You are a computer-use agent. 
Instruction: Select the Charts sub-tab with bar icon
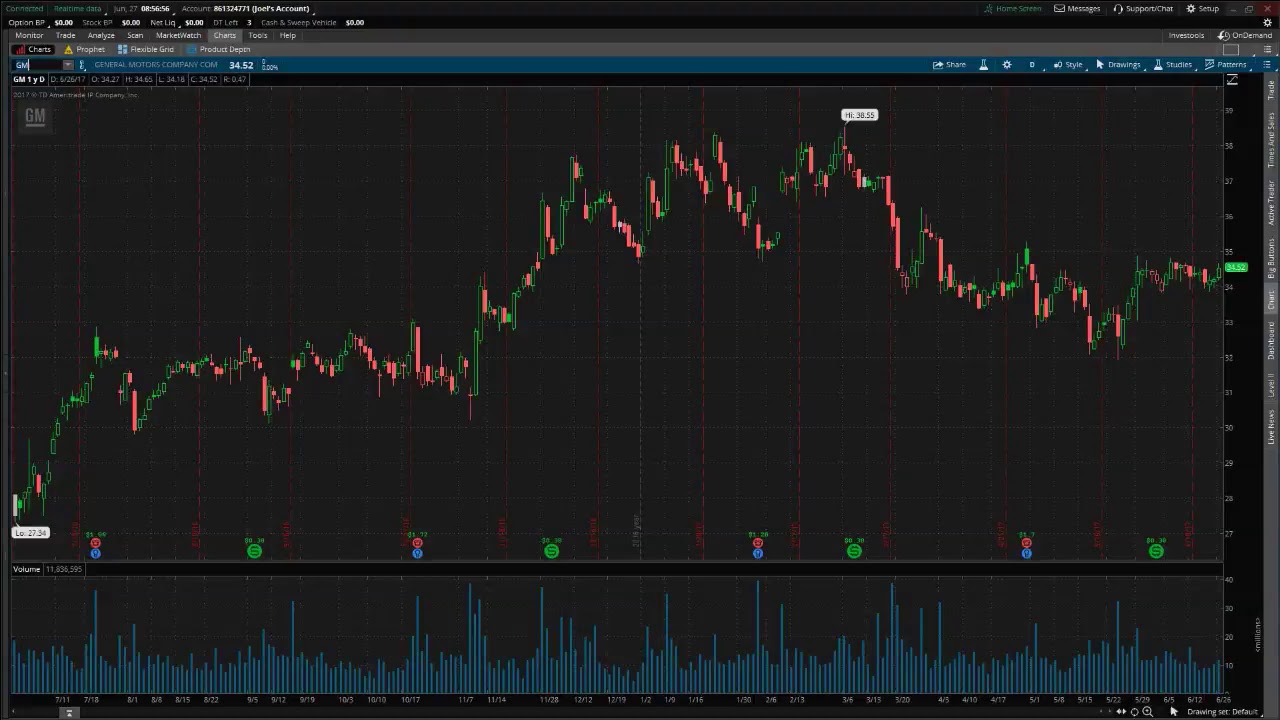click(33, 49)
